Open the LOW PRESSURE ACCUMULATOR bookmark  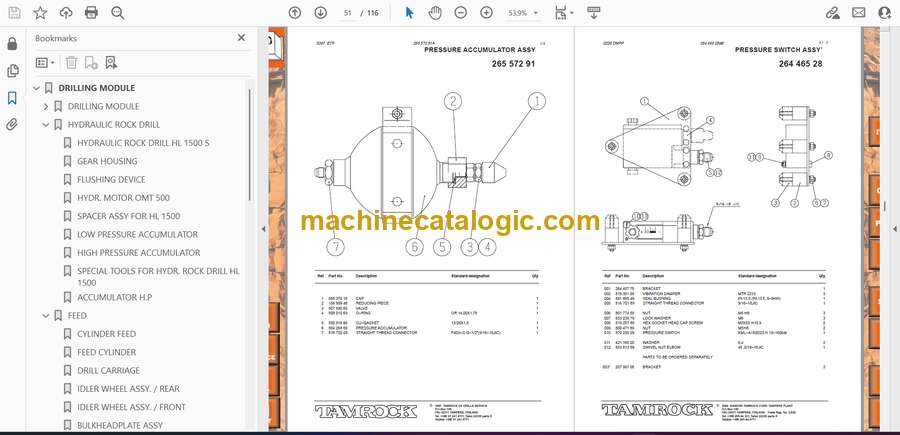[x=137, y=235]
